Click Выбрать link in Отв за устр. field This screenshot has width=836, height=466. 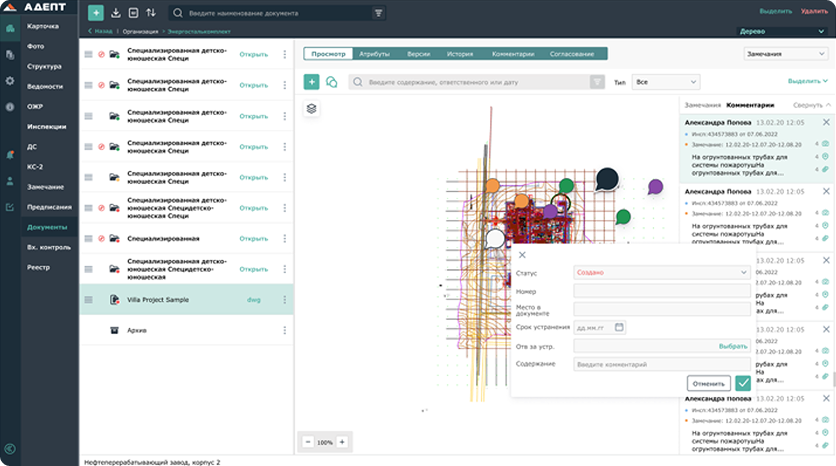pos(733,346)
